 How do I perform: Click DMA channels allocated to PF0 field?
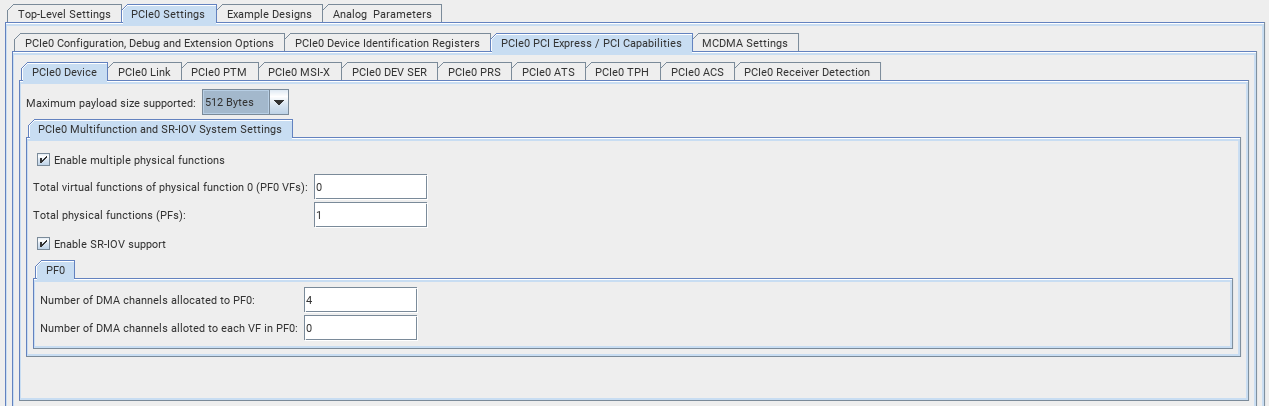[x=359, y=300]
